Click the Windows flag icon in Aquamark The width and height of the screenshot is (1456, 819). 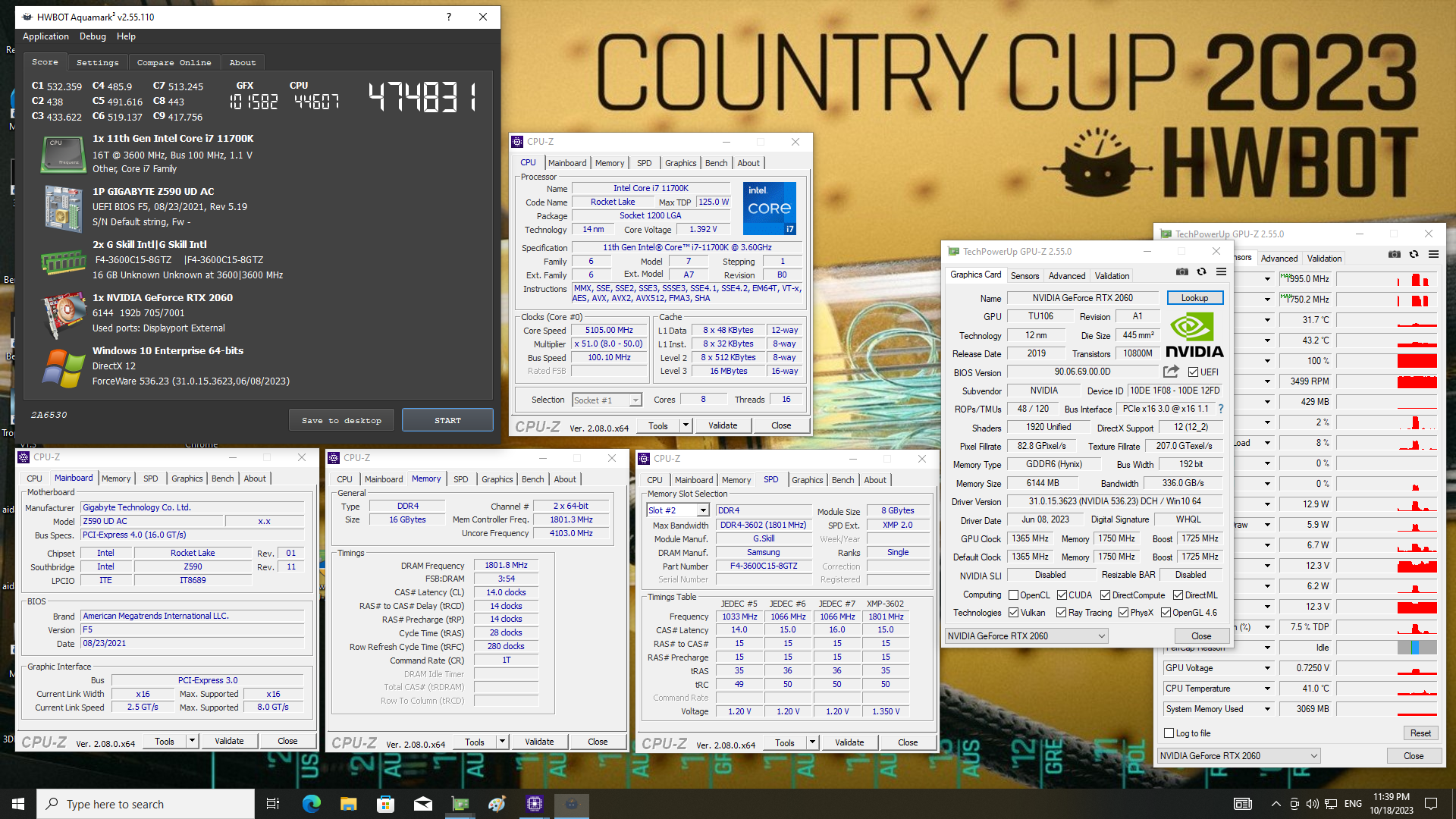click(64, 368)
